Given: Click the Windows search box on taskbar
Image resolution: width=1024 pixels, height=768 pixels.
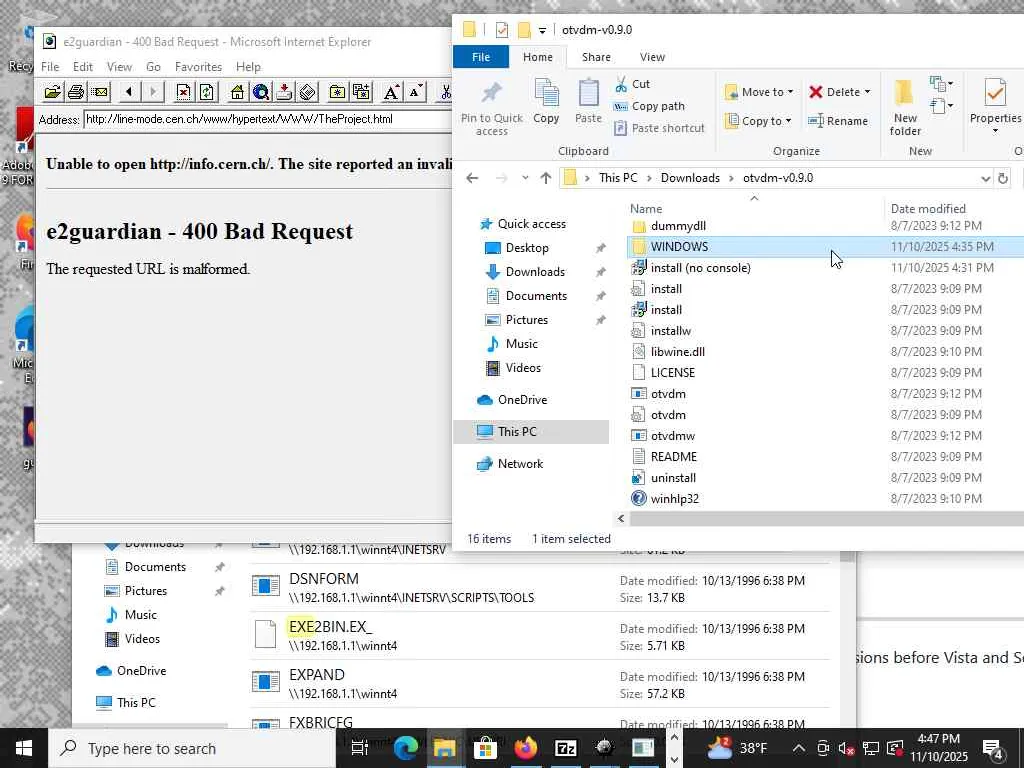Looking at the screenshot, I should coord(192,748).
